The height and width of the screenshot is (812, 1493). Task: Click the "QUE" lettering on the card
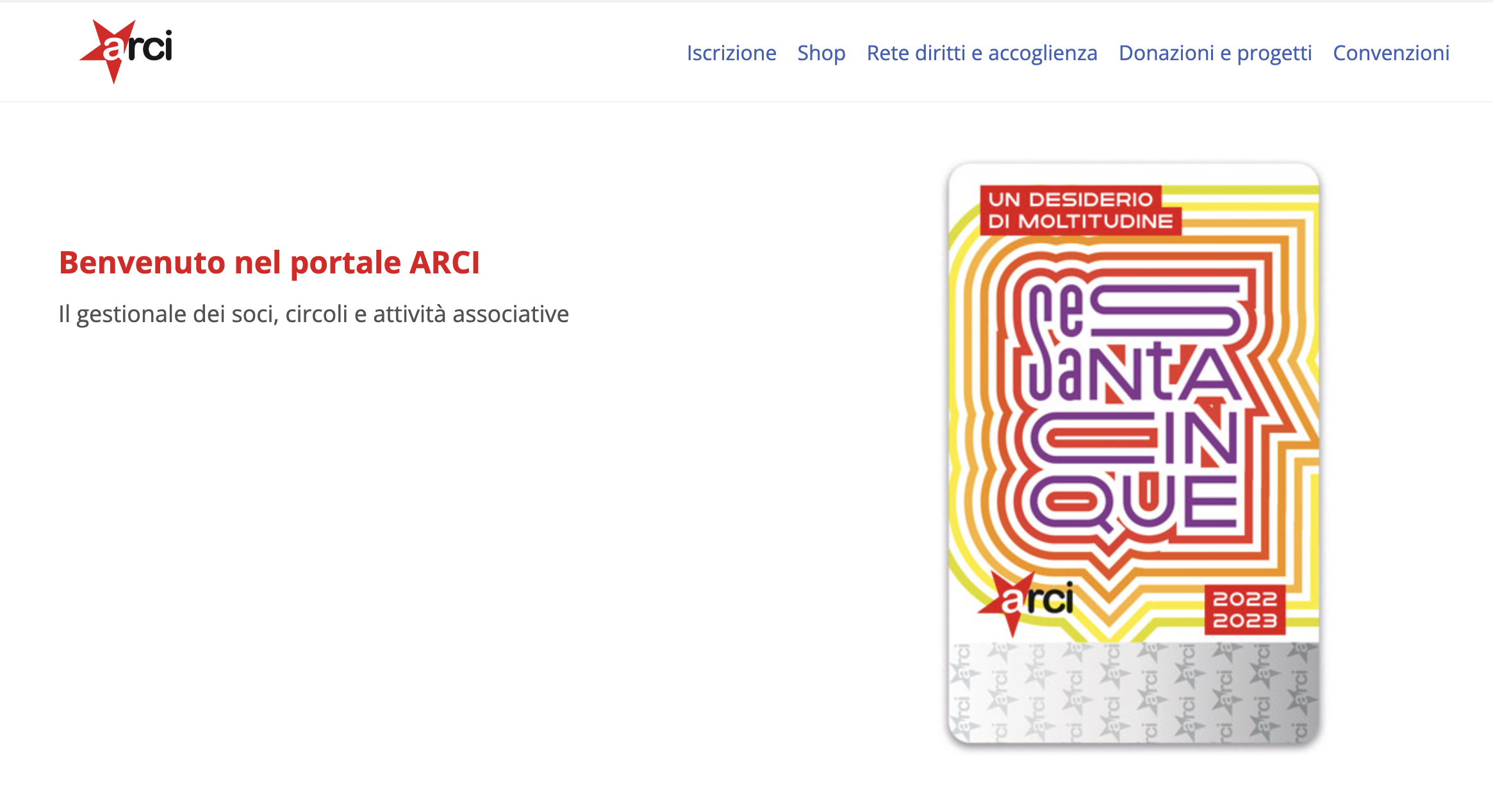coord(1133,502)
